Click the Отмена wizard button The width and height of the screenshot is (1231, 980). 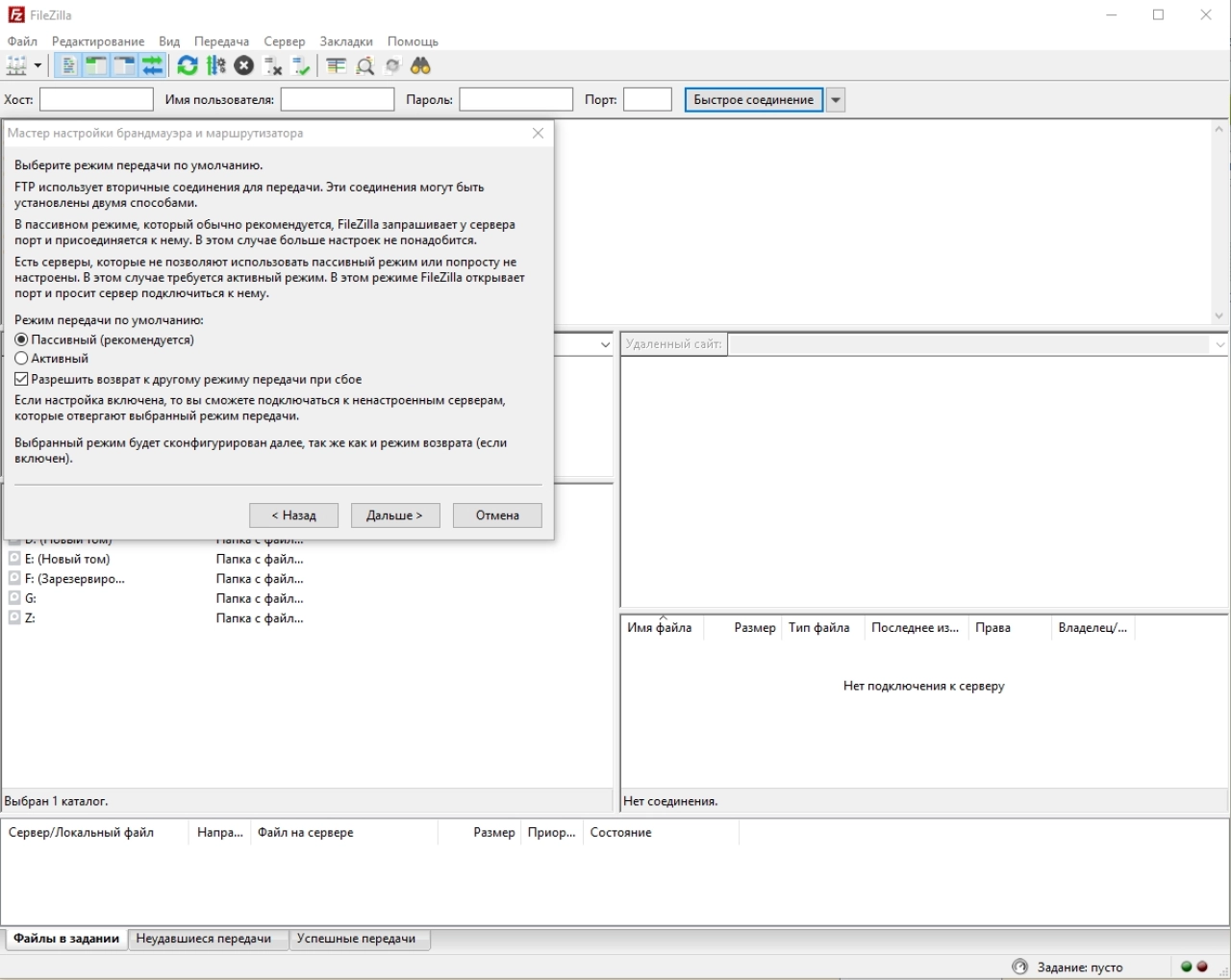tap(497, 515)
